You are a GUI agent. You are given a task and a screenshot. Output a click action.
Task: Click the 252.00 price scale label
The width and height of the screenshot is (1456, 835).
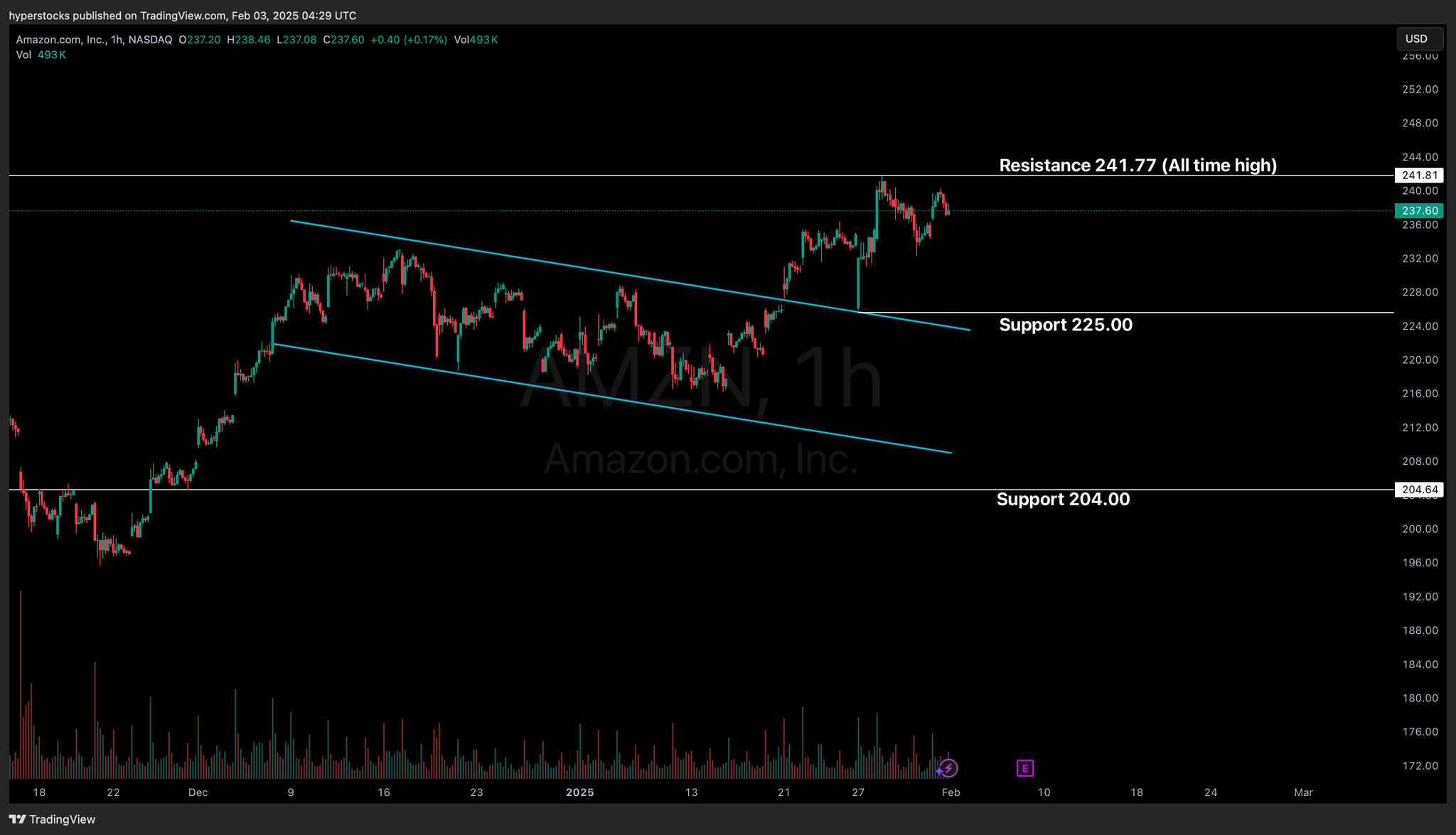click(1420, 90)
